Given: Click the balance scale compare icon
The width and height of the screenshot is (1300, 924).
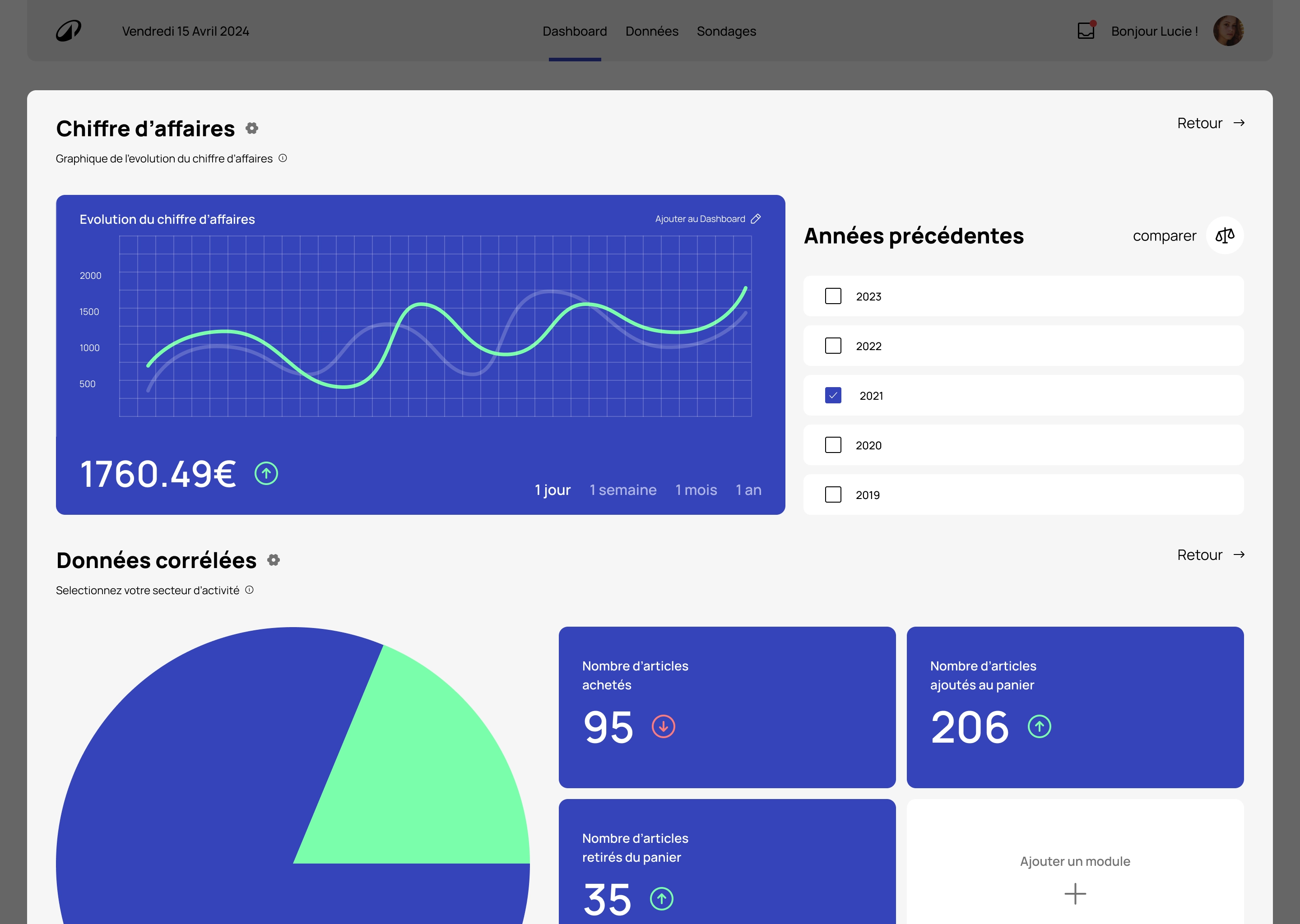Looking at the screenshot, I should click(x=1225, y=236).
